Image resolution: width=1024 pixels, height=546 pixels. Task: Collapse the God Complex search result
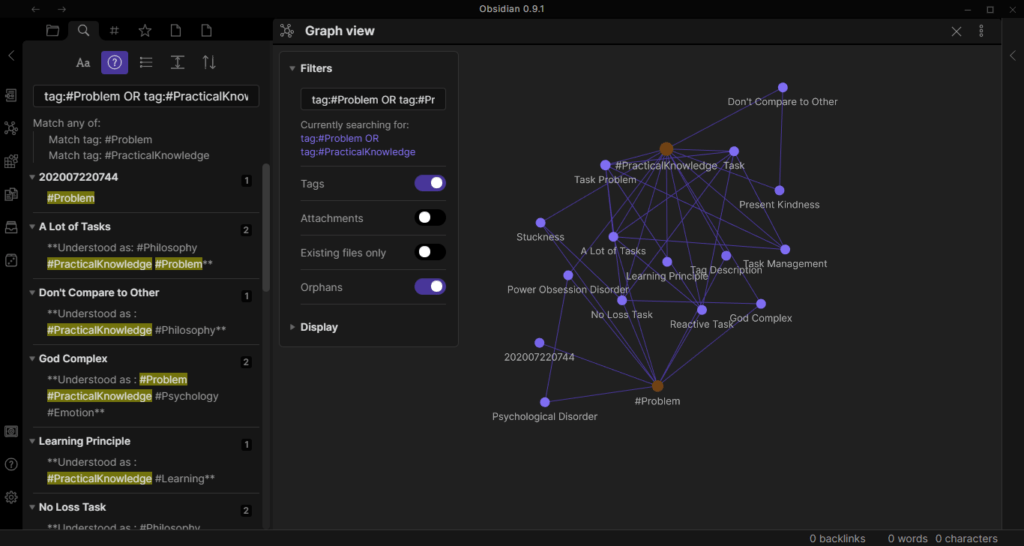[31, 359]
